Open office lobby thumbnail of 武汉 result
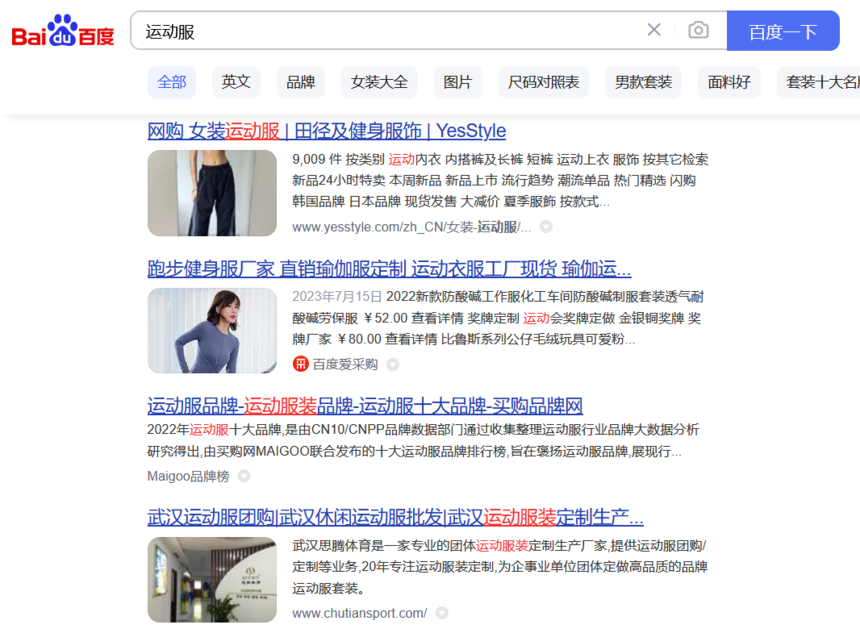 pyautogui.click(x=212, y=580)
